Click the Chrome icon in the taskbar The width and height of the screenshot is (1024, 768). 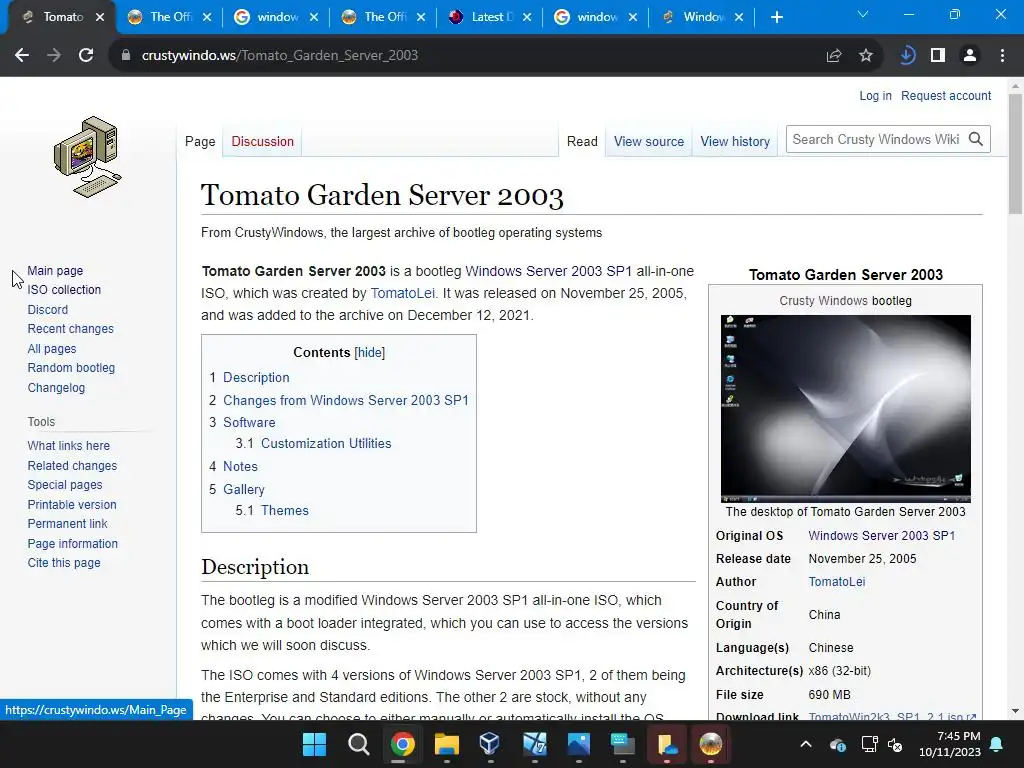click(x=402, y=744)
